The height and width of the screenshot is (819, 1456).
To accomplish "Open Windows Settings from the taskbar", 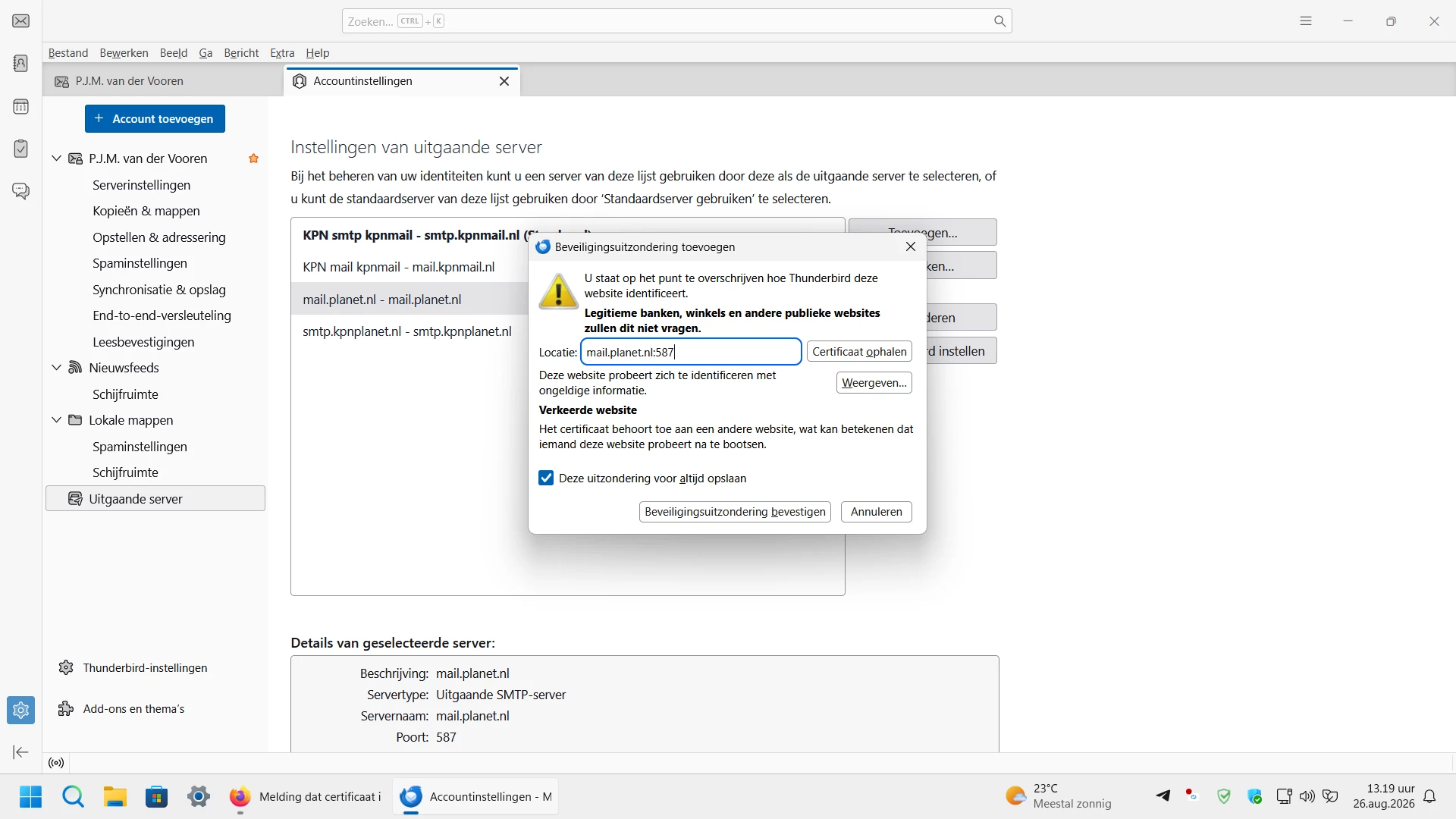I will pos(199,796).
